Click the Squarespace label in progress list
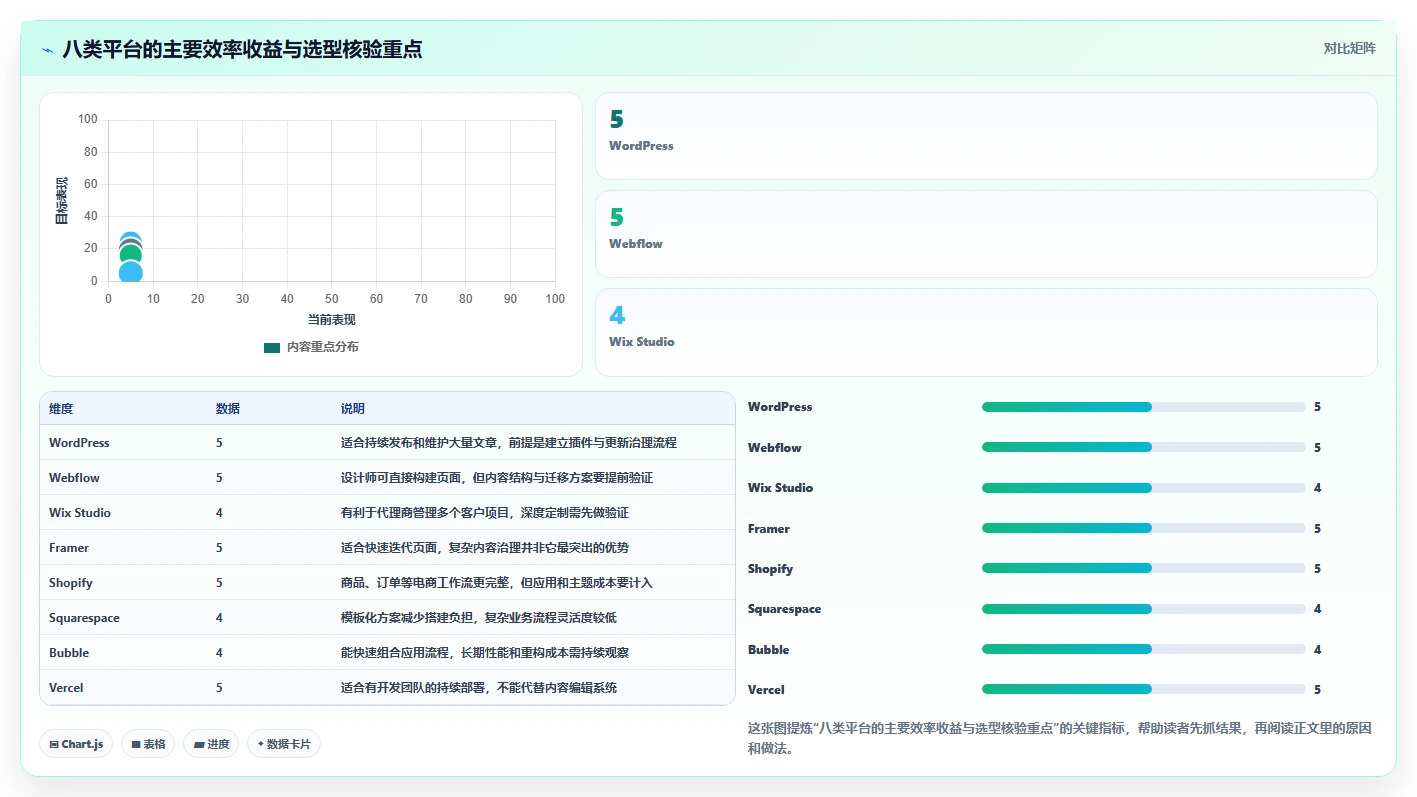1417x797 pixels. point(784,609)
